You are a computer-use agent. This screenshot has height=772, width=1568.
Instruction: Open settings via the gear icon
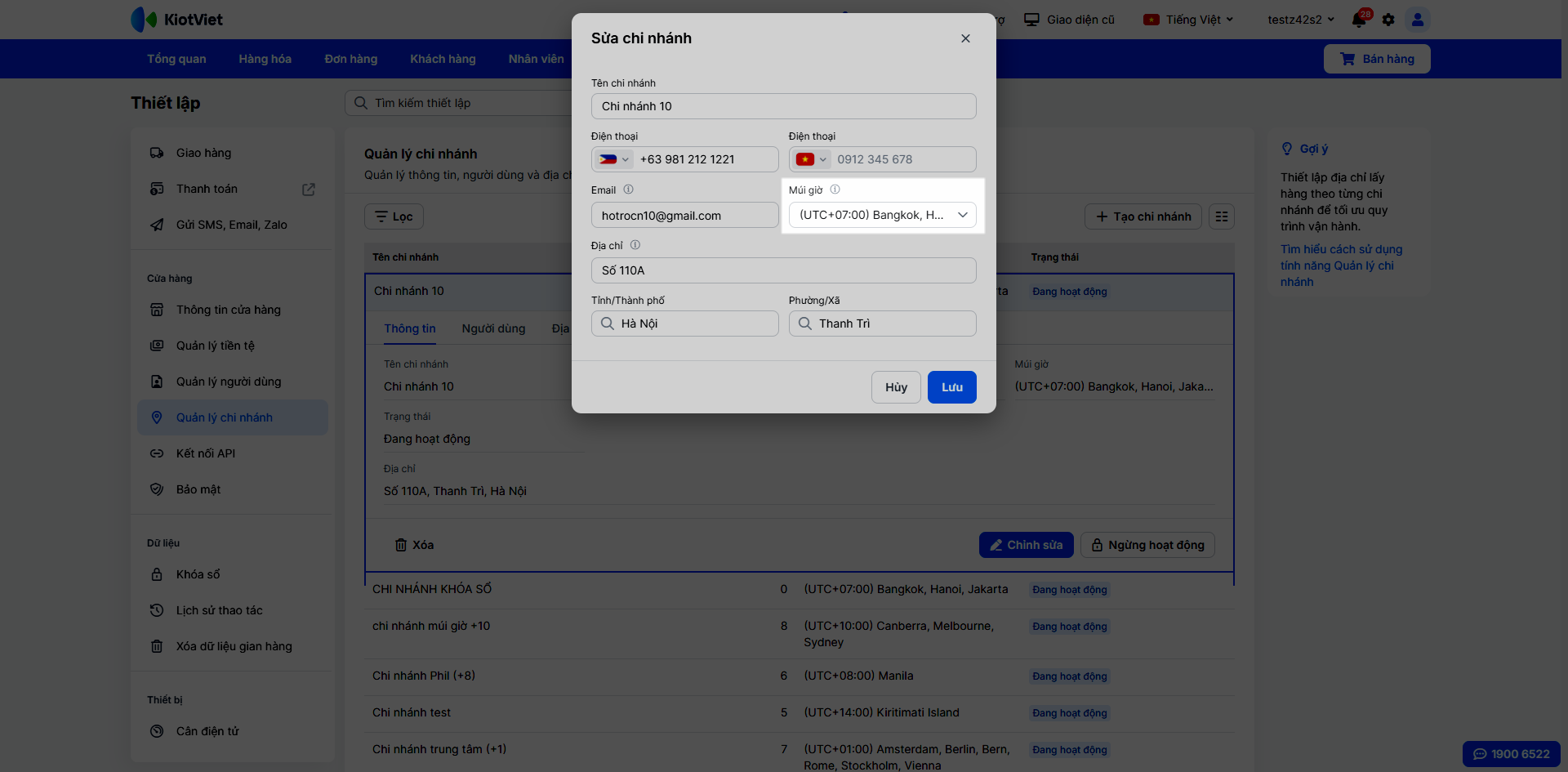pyautogui.click(x=1388, y=20)
